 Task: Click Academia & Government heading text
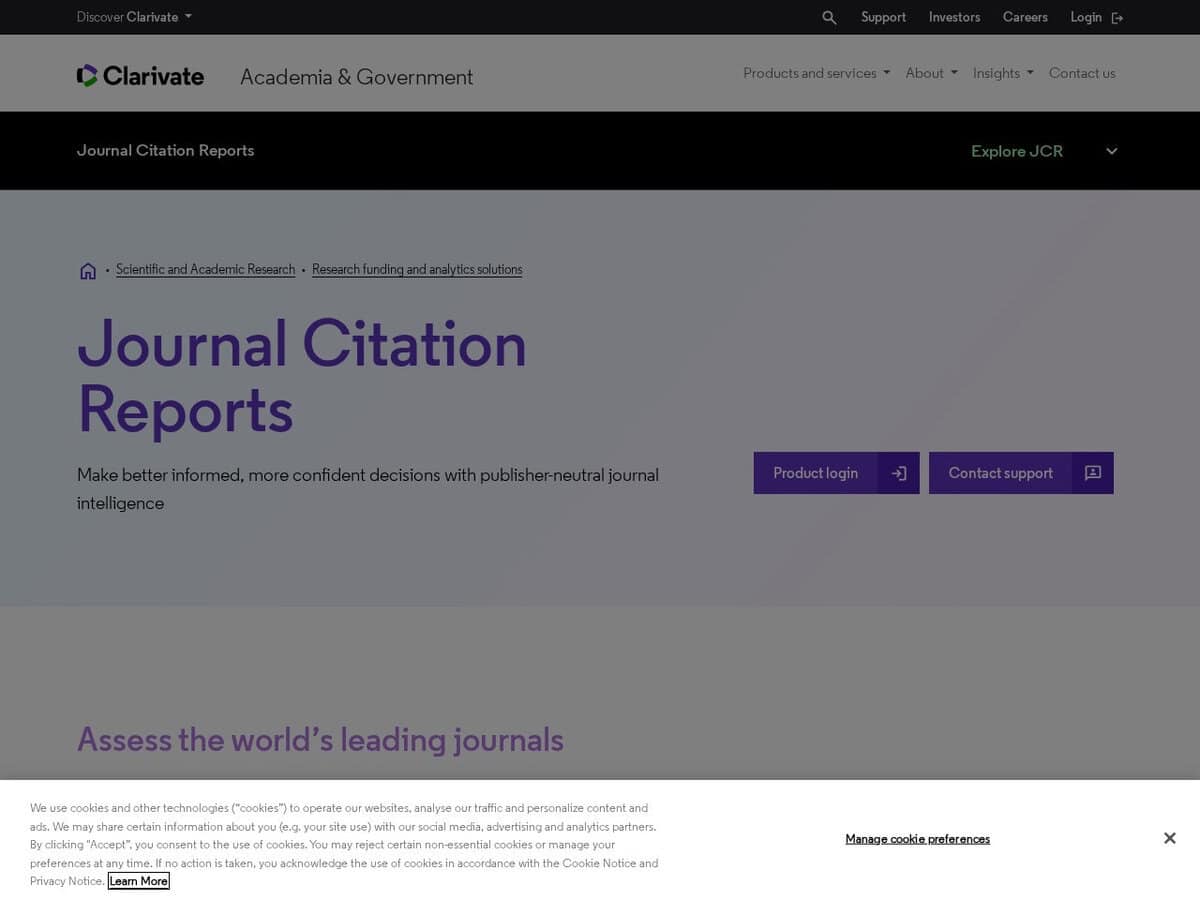tap(356, 77)
